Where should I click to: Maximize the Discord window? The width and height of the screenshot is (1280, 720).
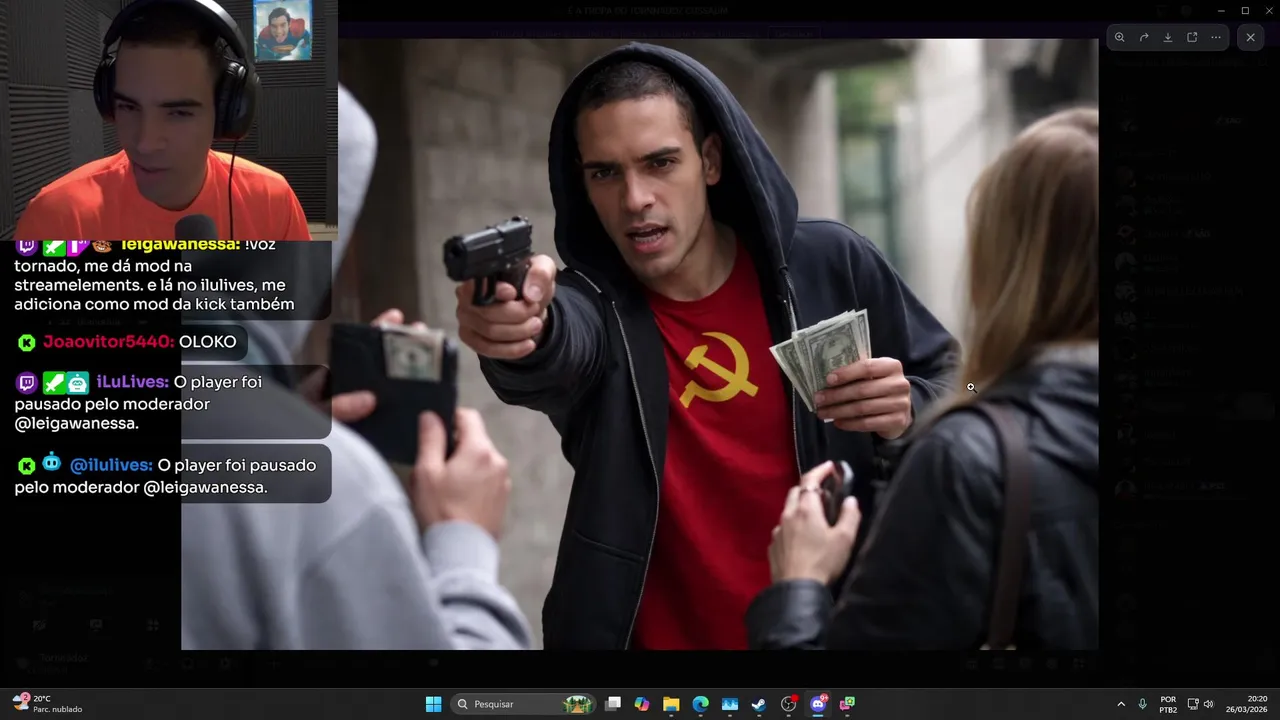coord(1245,10)
